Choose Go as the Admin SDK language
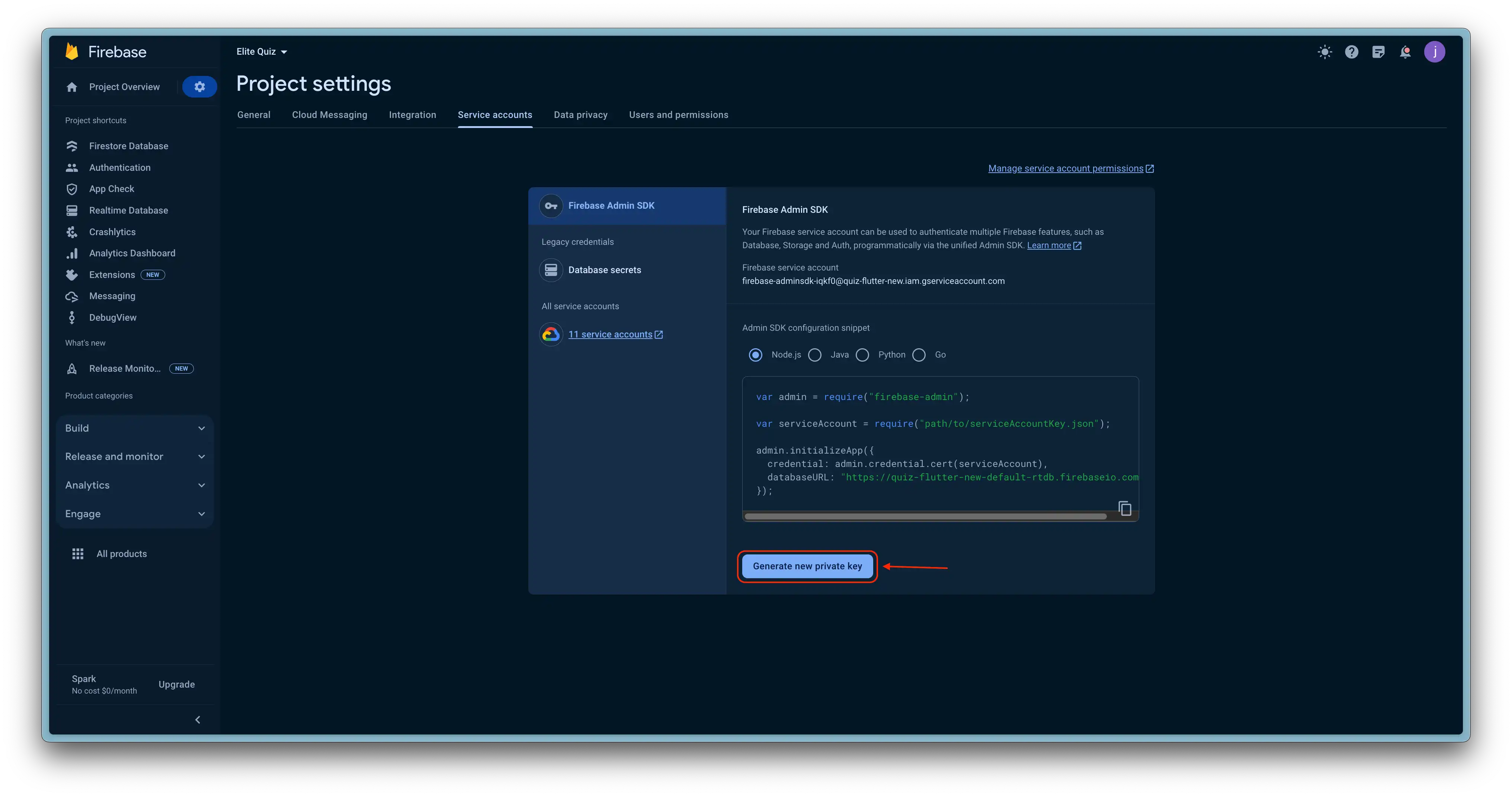This screenshot has height=797, width=1512. pos(919,355)
